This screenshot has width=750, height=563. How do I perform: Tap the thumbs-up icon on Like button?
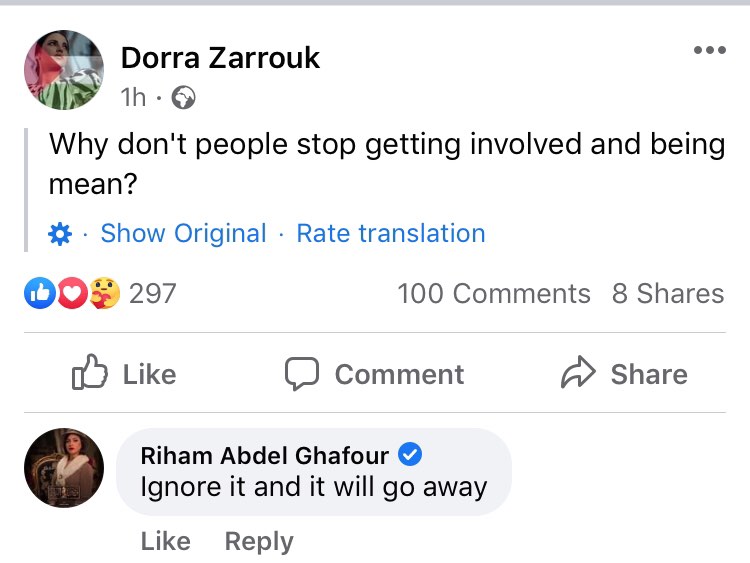pos(90,374)
